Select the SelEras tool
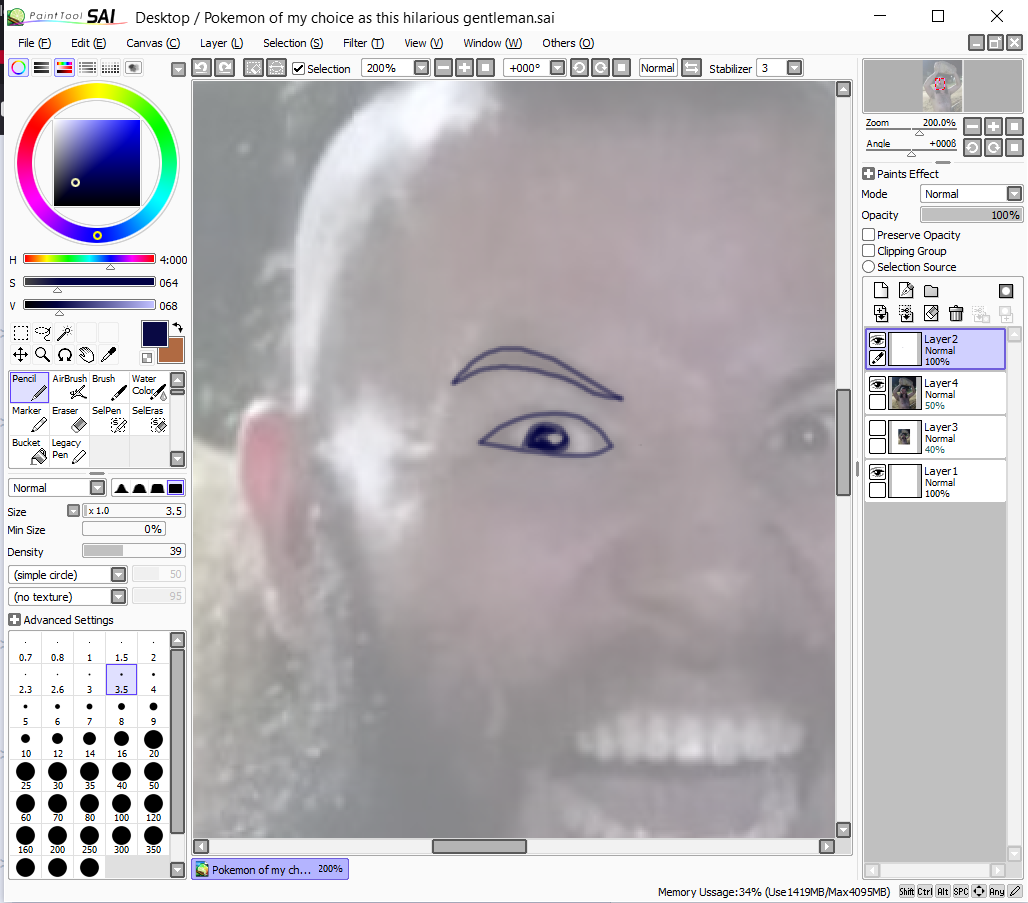1028x903 pixels. click(x=149, y=419)
